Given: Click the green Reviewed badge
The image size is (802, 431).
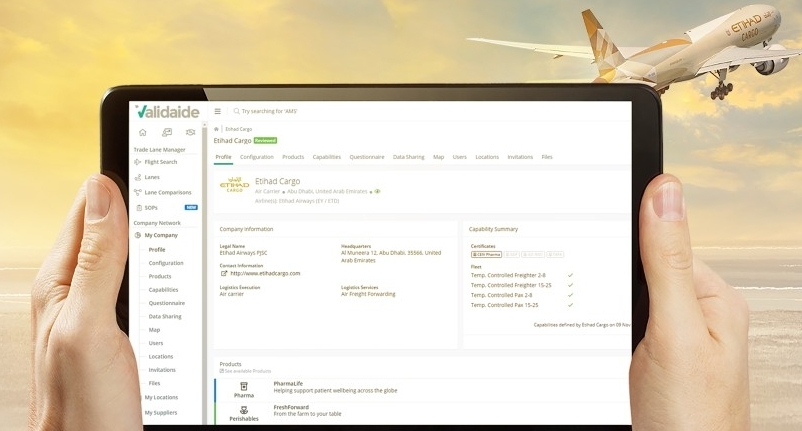Looking at the screenshot, I should coord(265,140).
